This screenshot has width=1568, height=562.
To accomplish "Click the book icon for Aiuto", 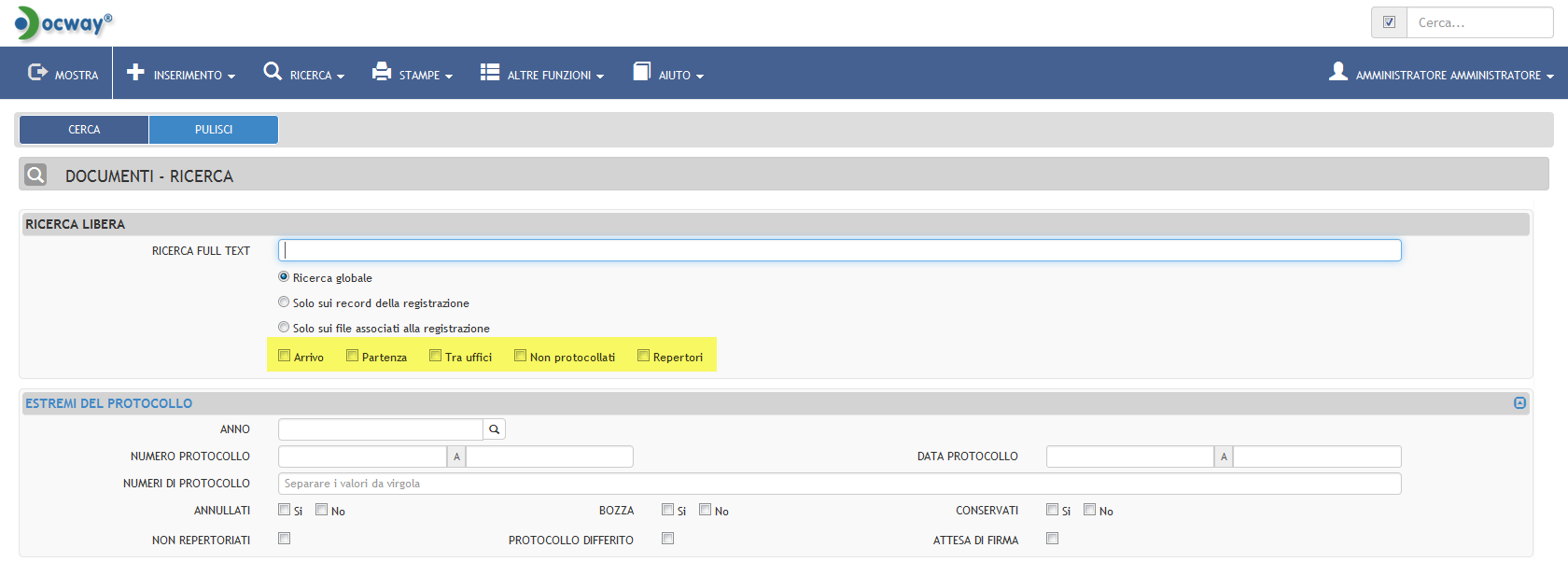I will pyautogui.click(x=641, y=72).
